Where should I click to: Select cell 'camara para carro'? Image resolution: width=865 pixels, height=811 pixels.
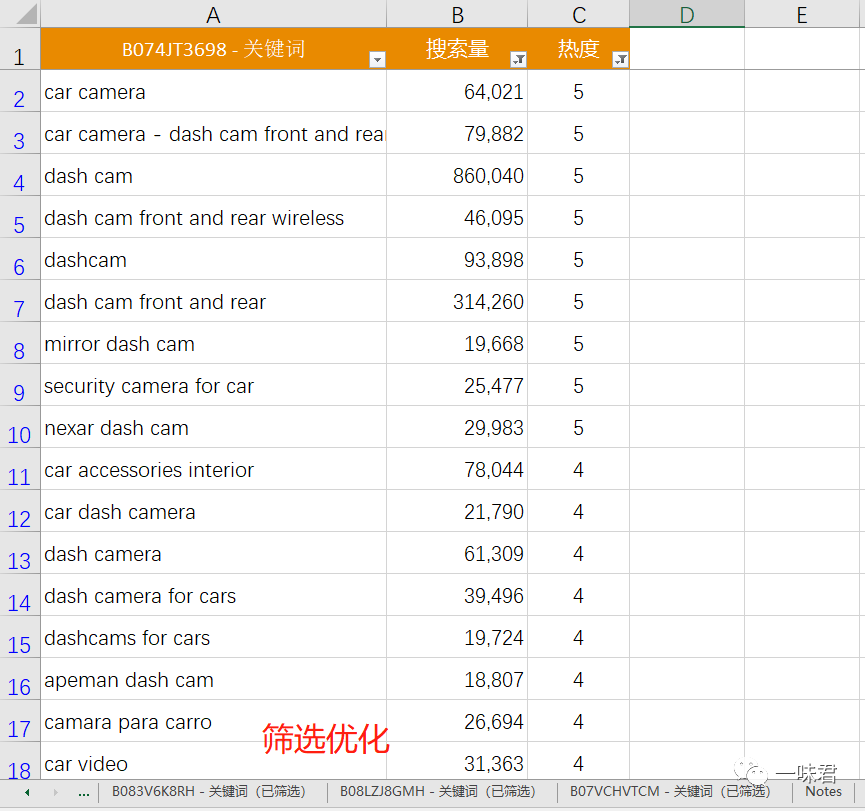coord(213,721)
